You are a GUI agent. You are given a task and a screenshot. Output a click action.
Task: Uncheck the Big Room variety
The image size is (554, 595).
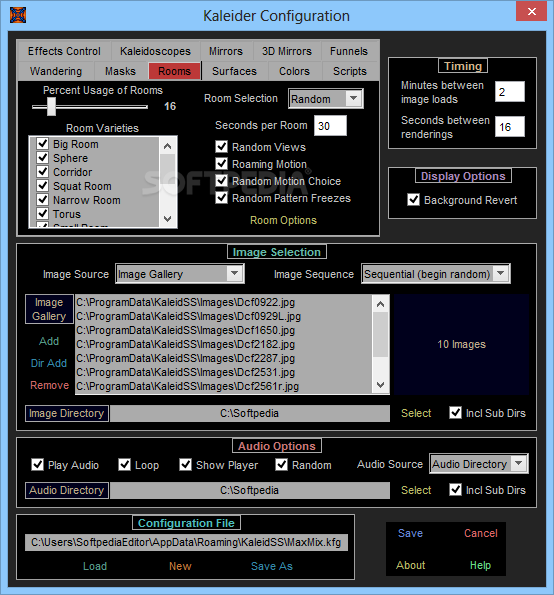point(42,144)
